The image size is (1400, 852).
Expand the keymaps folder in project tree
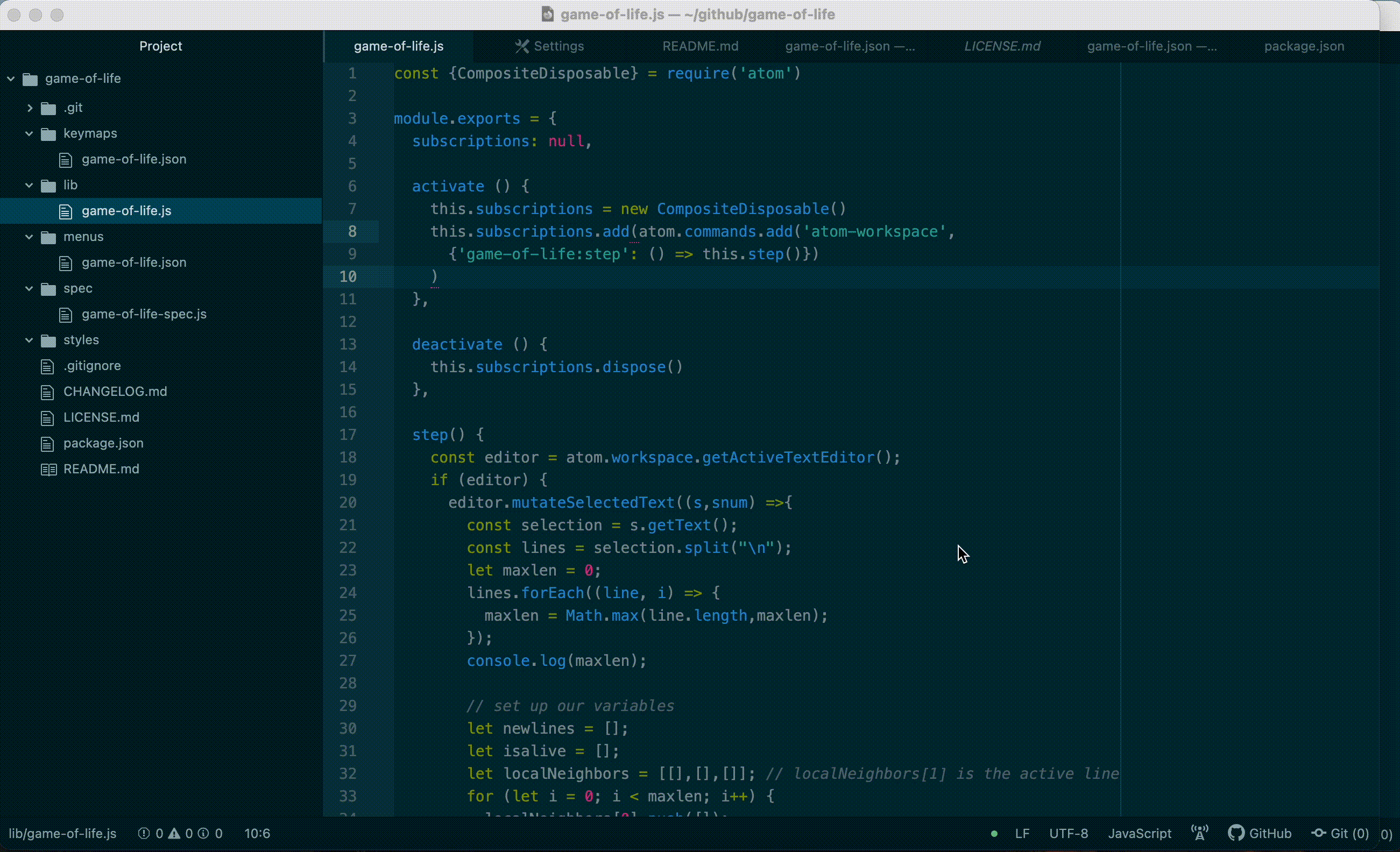[29, 133]
